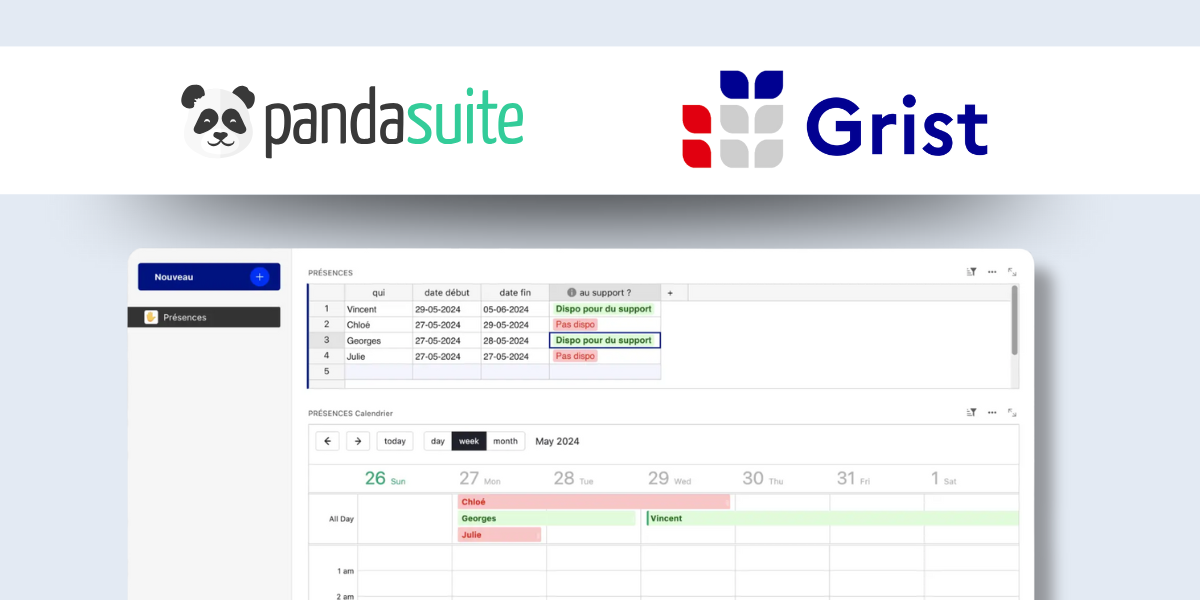
Task: Open the calendar widget's three-dot options menu
Action: click(992, 412)
